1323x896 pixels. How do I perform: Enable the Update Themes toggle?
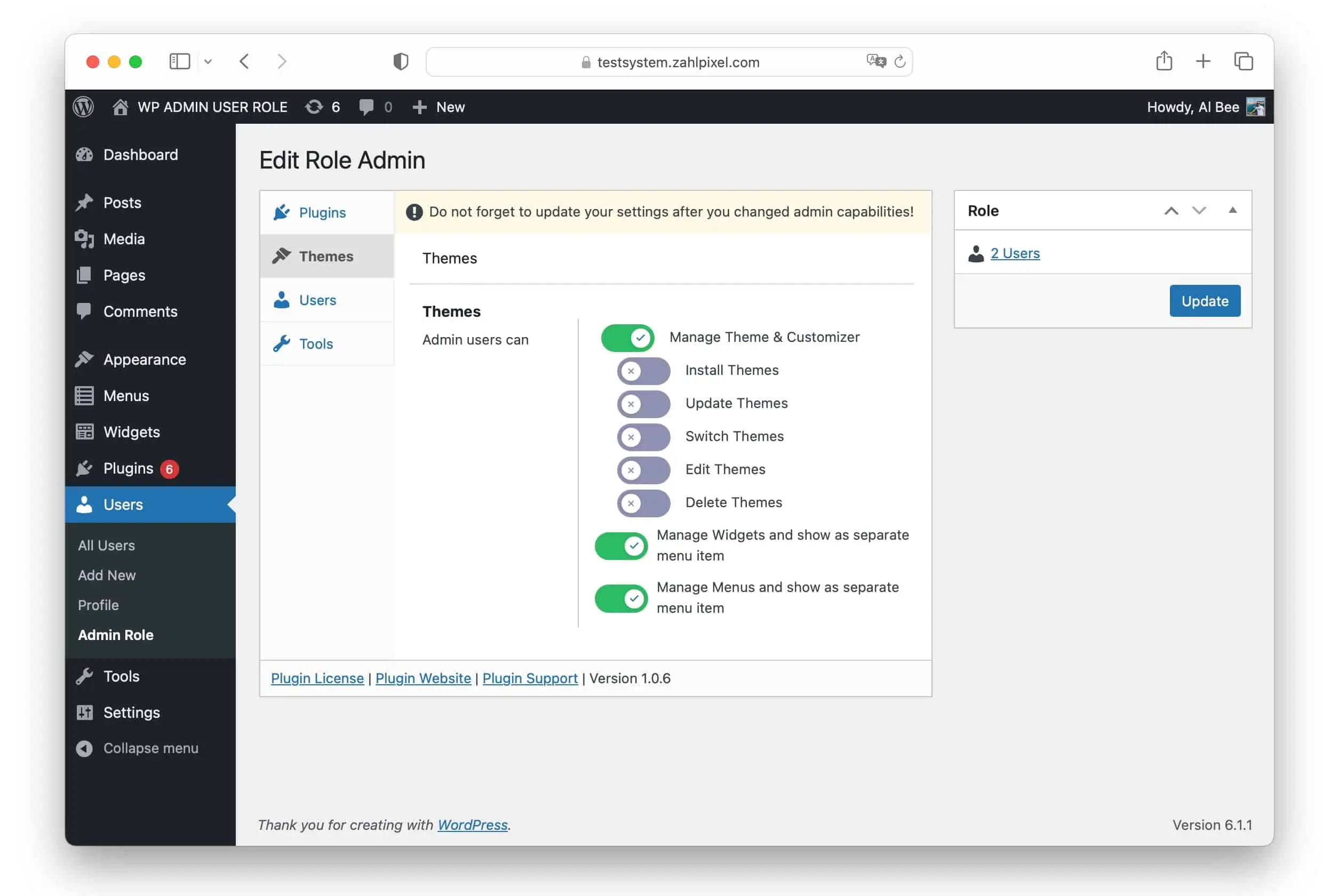pyautogui.click(x=643, y=404)
